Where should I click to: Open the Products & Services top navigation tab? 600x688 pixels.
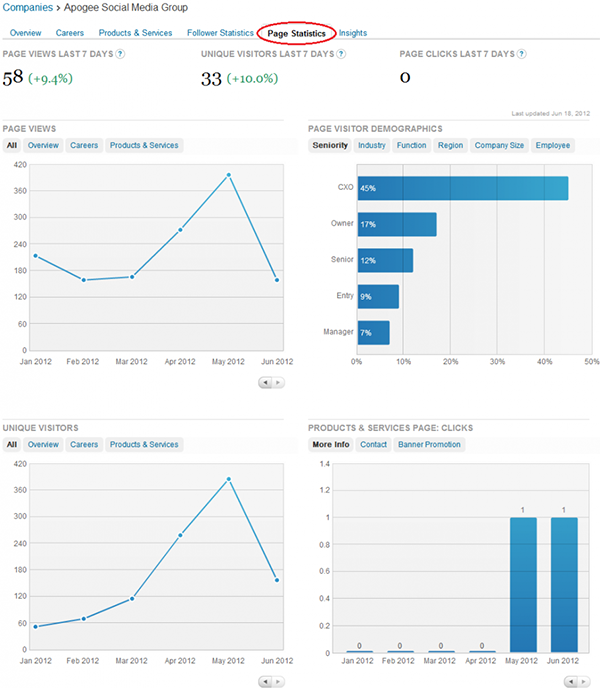tap(135, 33)
